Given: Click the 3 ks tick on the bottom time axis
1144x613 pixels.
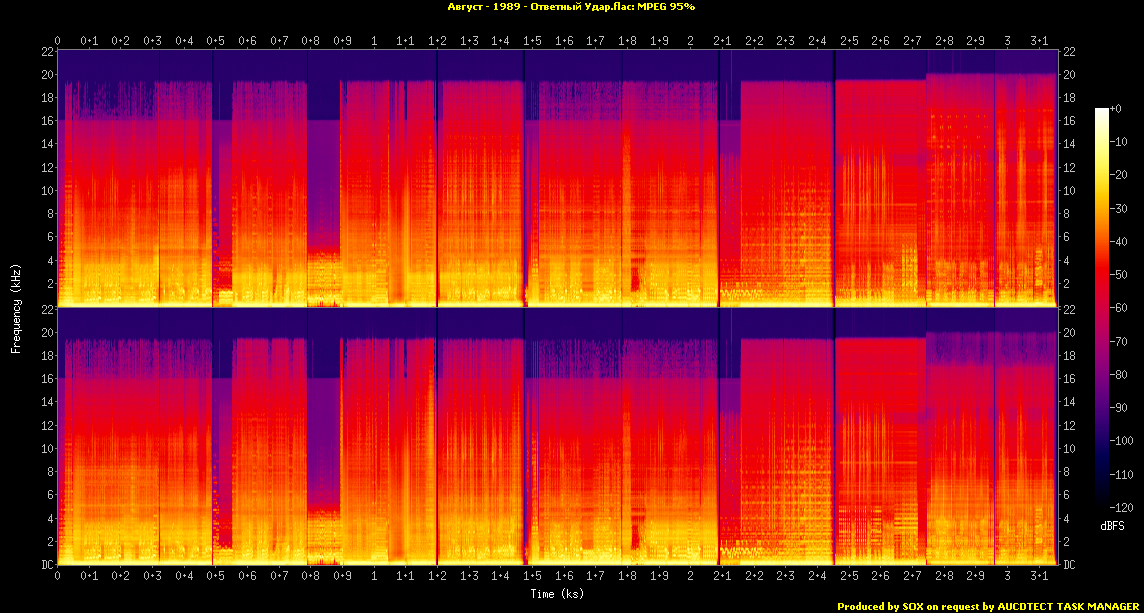Looking at the screenshot, I should coord(1007,577).
